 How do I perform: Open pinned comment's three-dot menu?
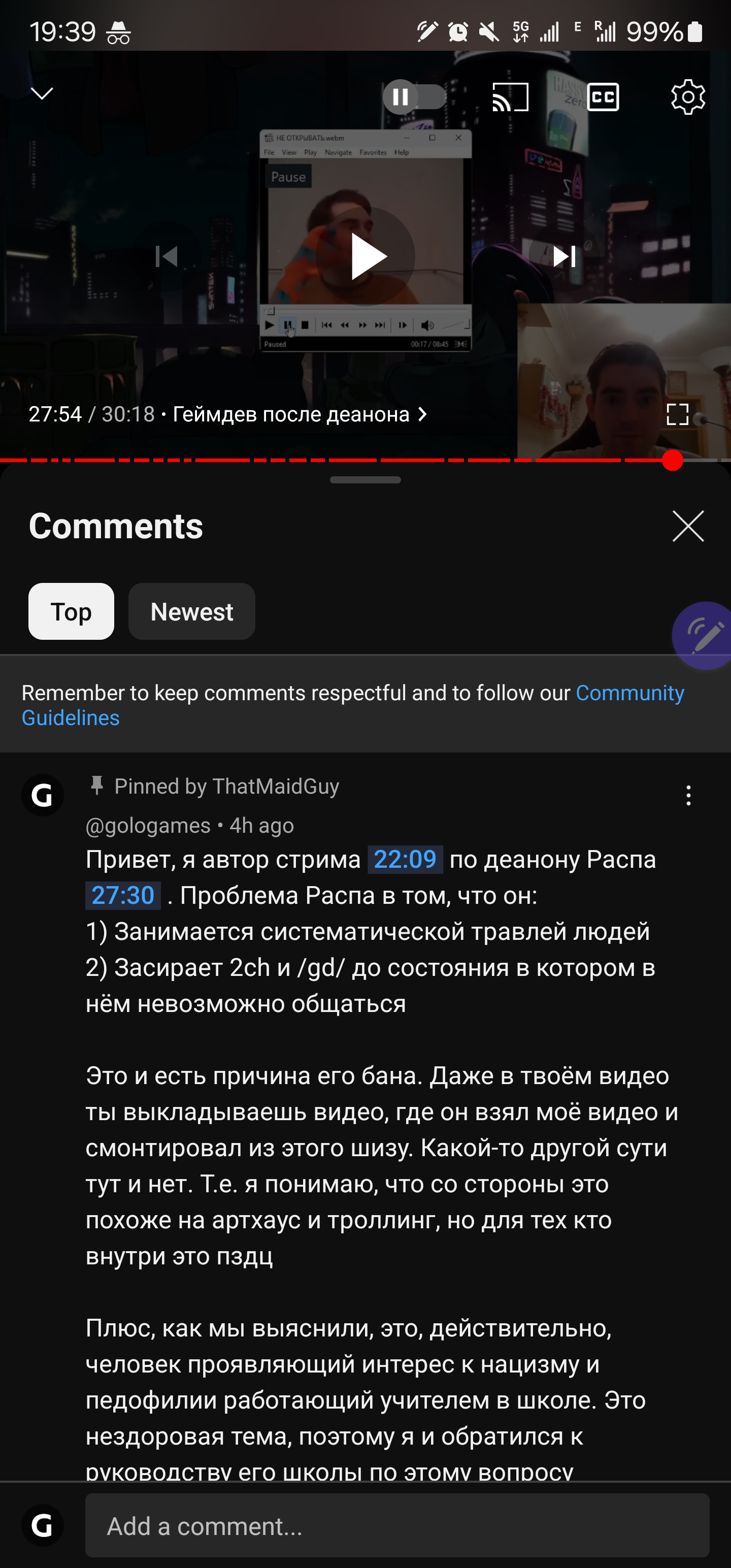click(x=688, y=795)
